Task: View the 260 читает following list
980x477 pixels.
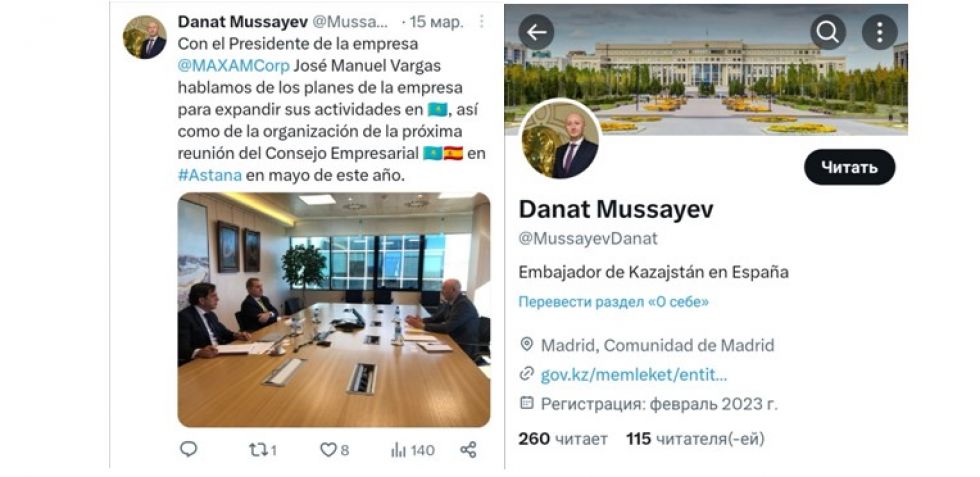Action: click(x=562, y=439)
